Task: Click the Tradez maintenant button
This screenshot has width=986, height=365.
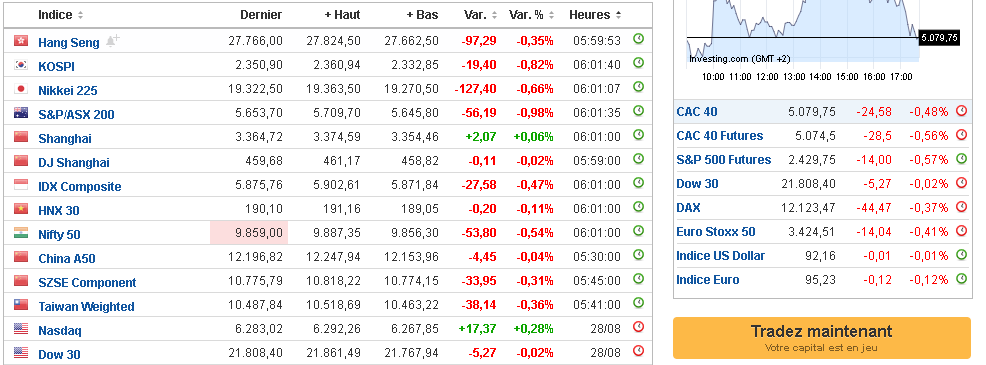Action: [821, 338]
